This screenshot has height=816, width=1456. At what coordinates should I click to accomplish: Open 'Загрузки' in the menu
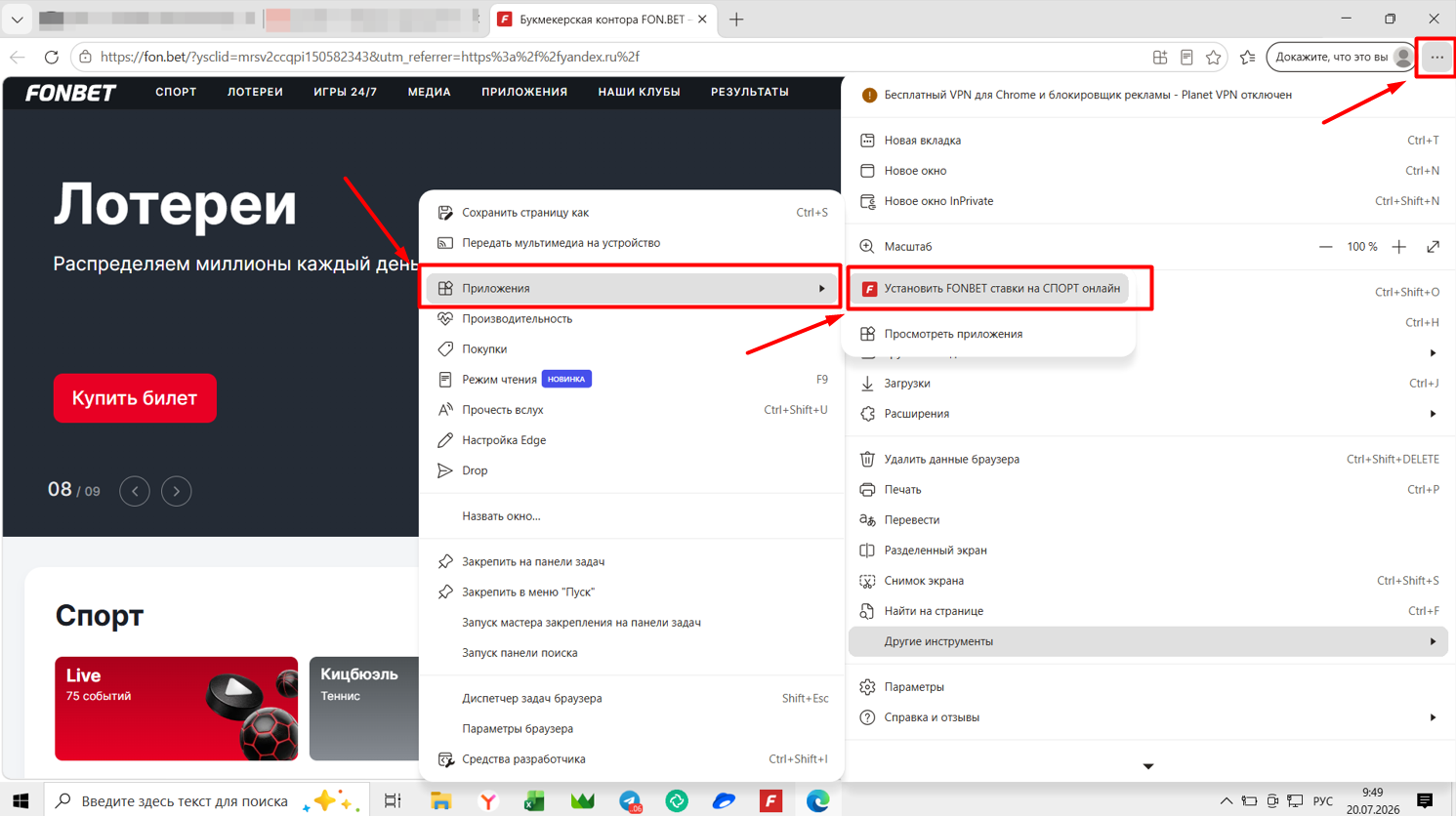(1148, 384)
